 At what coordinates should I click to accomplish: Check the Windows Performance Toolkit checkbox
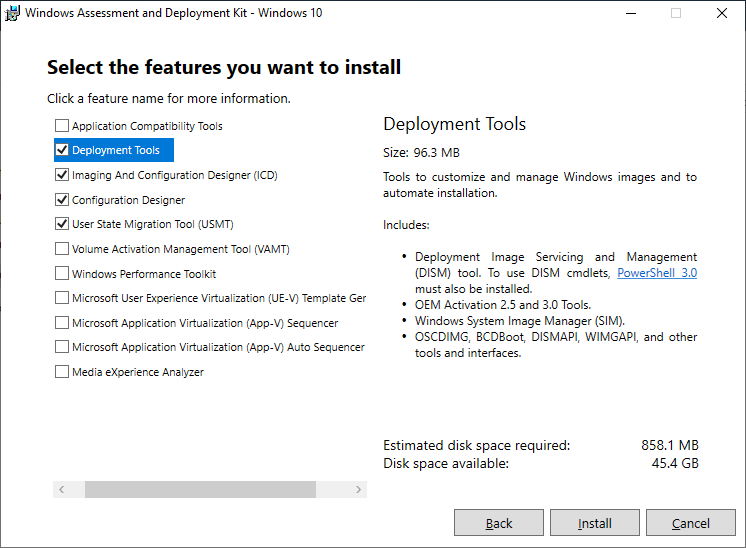click(x=62, y=274)
